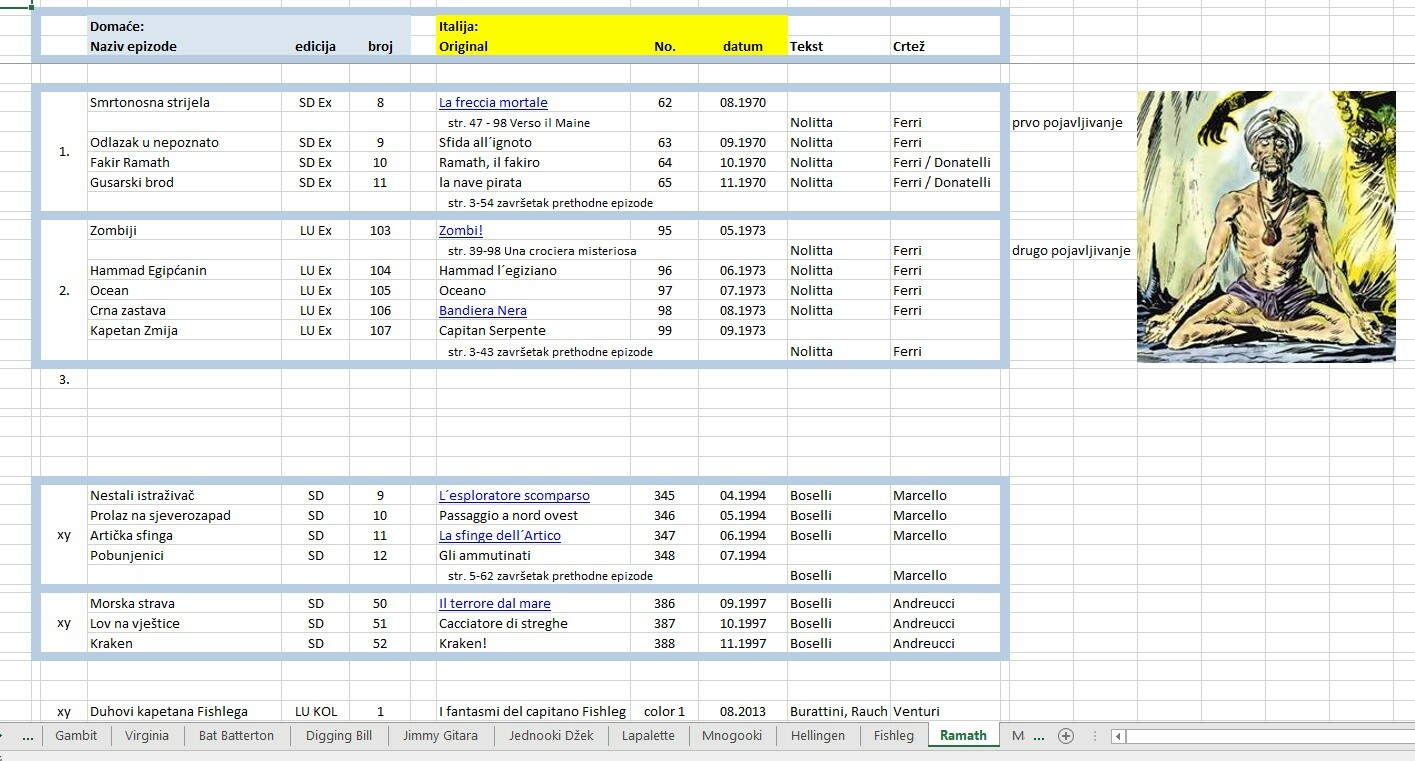Follow the 'Zombi!' hyperlink
This screenshot has width=1415, height=761.
pos(461,231)
